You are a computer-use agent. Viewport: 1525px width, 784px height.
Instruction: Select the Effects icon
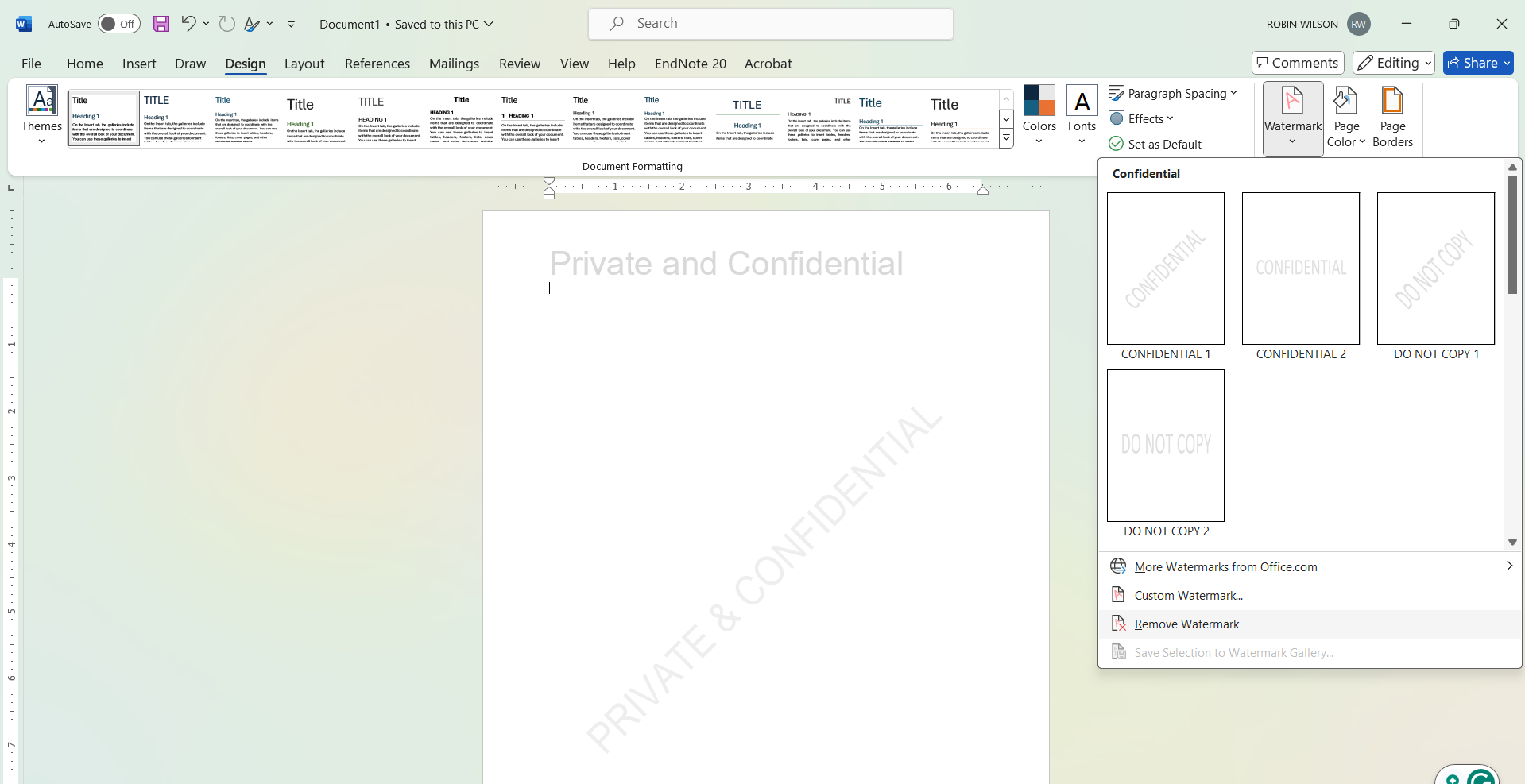coord(1142,118)
